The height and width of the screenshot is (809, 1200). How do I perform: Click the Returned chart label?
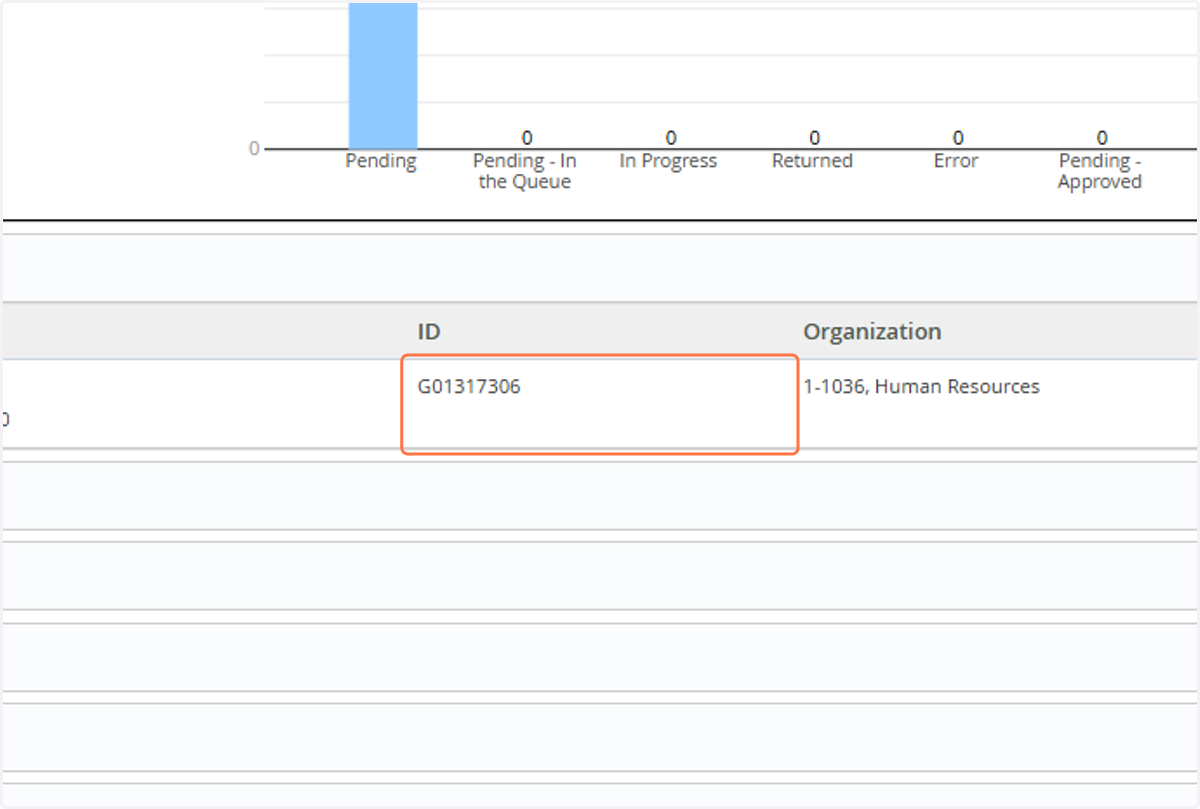812,161
